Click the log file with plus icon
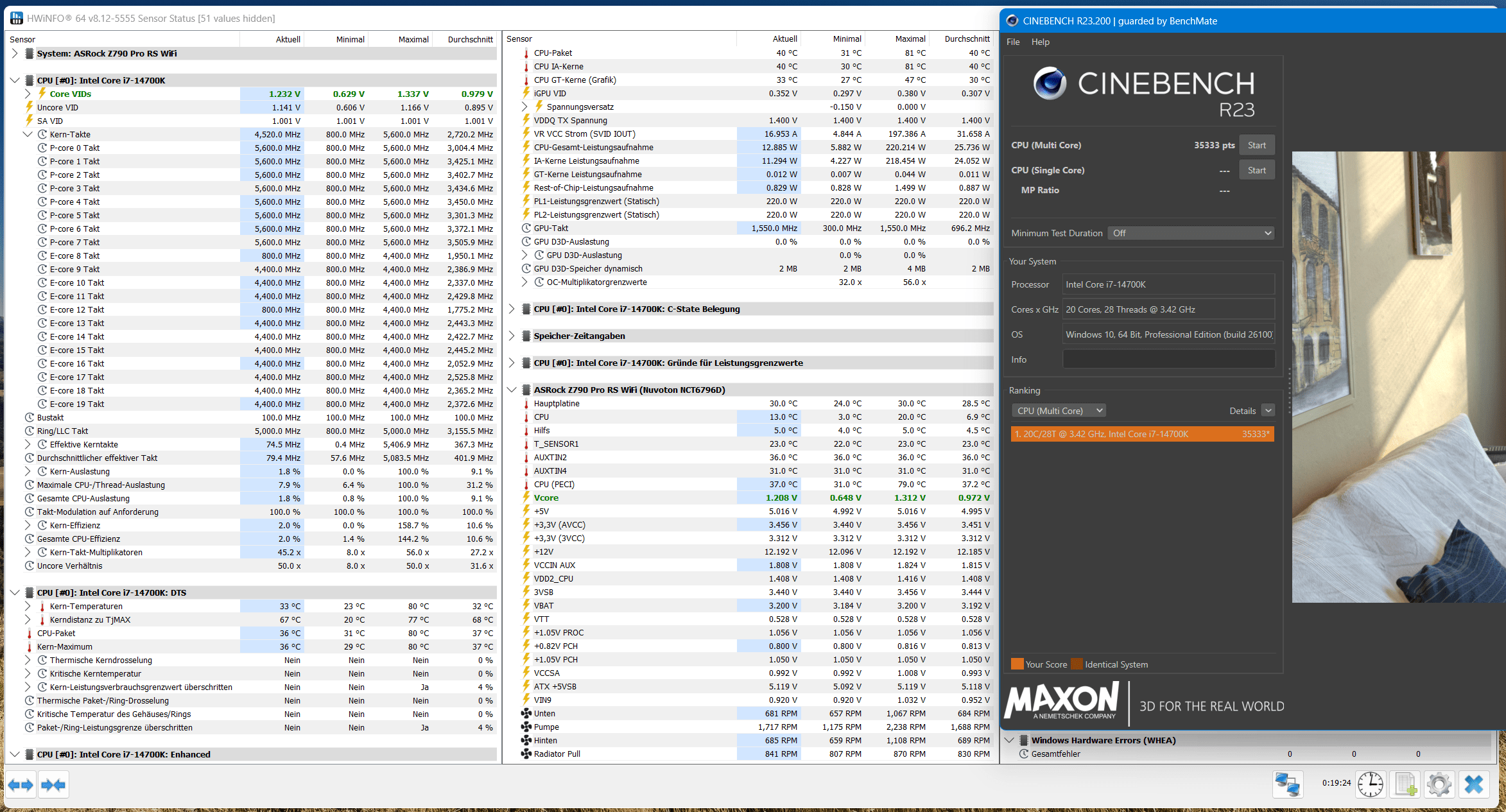Viewport: 1506px width, 812px height. point(1405,784)
